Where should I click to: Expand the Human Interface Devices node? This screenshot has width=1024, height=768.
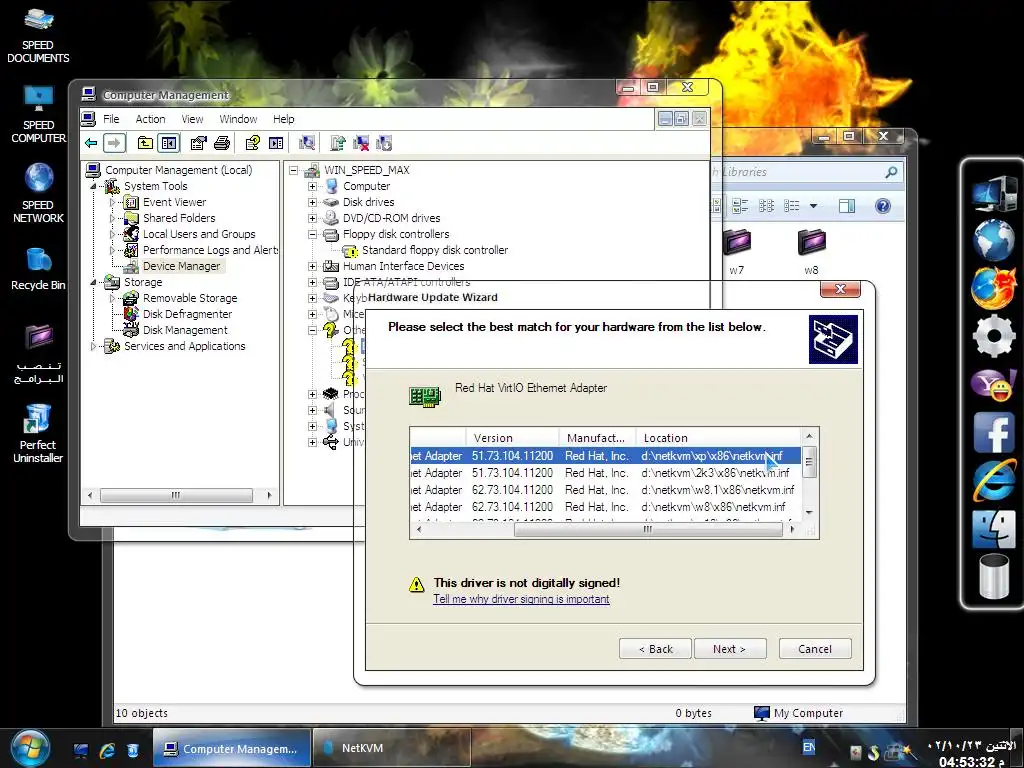click(x=312, y=266)
